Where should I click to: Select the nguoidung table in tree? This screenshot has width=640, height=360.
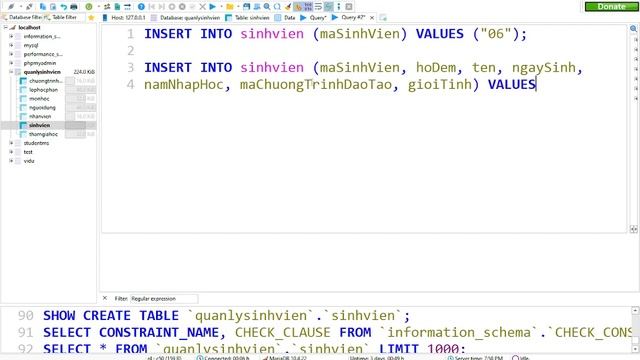42,107
